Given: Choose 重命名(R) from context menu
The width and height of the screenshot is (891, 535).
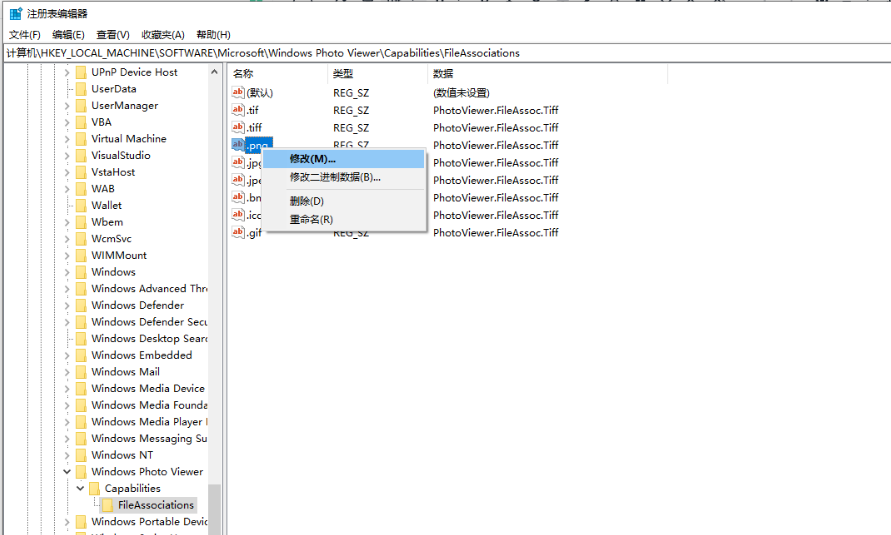Looking at the screenshot, I should [x=344, y=219].
